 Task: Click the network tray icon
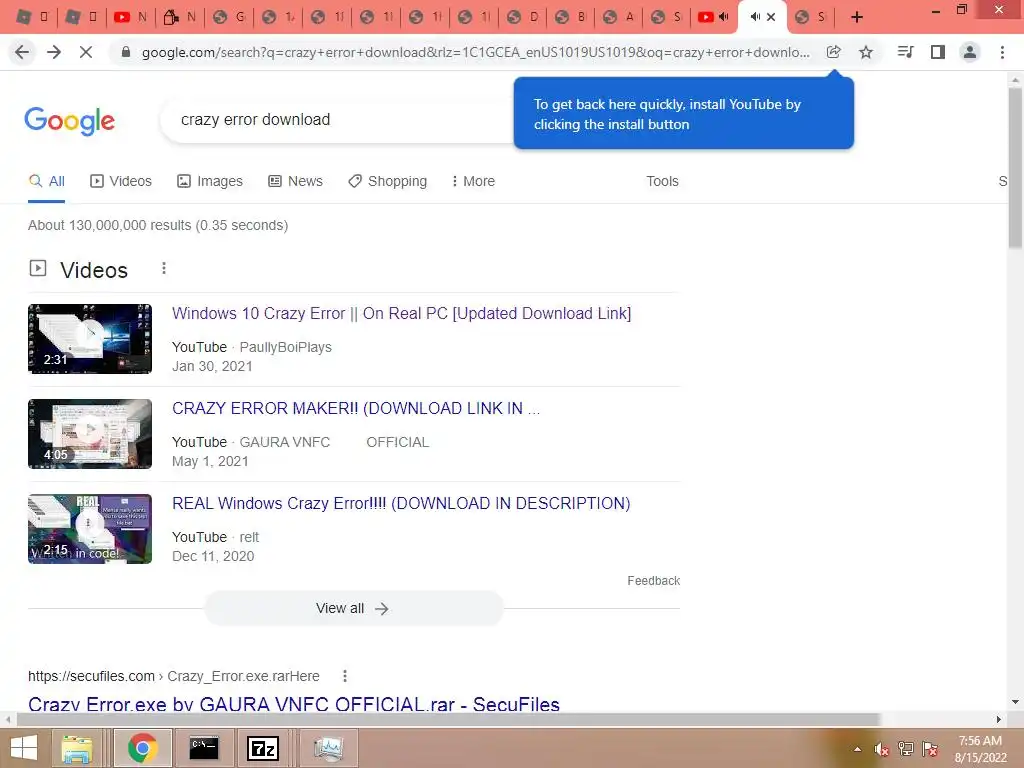tap(906, 749)
